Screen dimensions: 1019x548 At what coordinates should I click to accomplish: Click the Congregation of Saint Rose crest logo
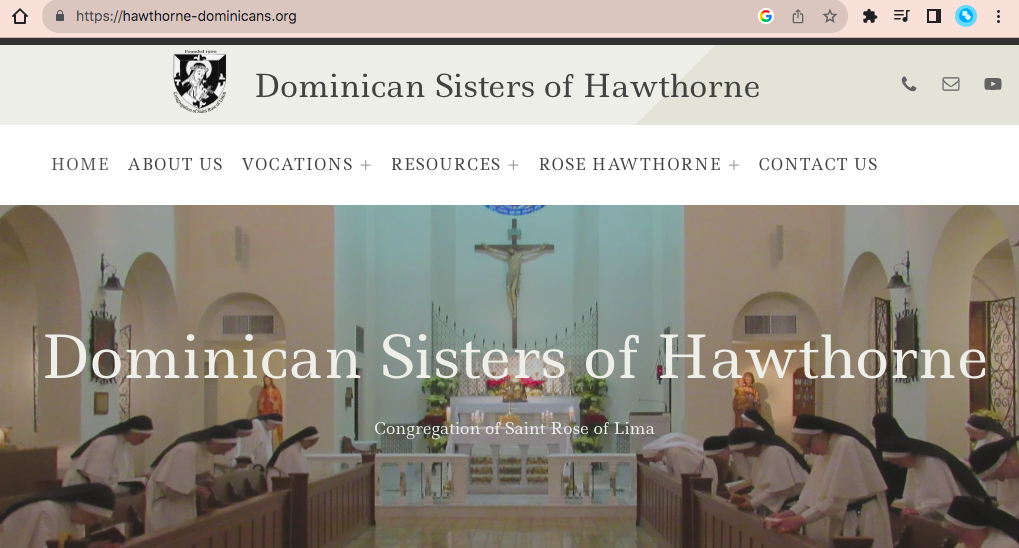pos(200,81)
